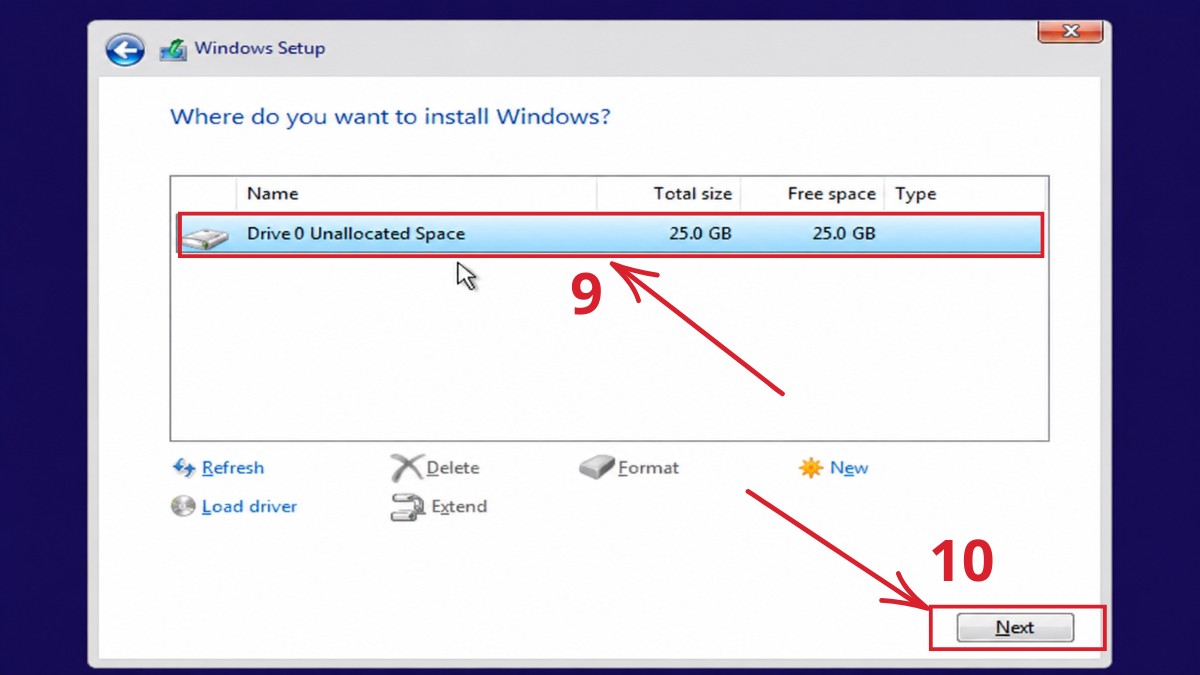Image resolution: width=1200 pixels, height=675 pixels.
Task: Click the Load driver disc icon
Action: click(183, 506)
